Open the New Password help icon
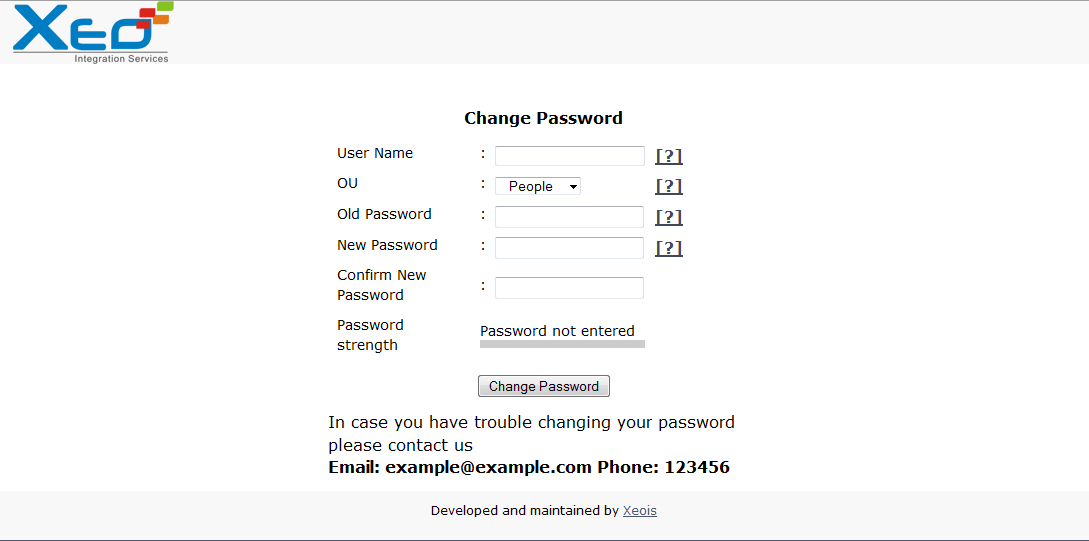Viewport: 1089px width, 541px height. coord(668,248)
